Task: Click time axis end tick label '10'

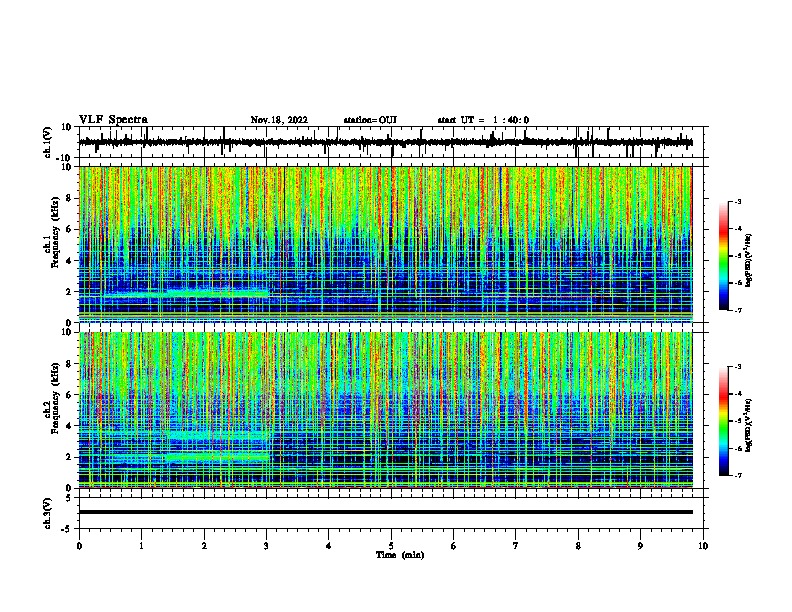Action: pyautogui.click(x=703, y=546)
